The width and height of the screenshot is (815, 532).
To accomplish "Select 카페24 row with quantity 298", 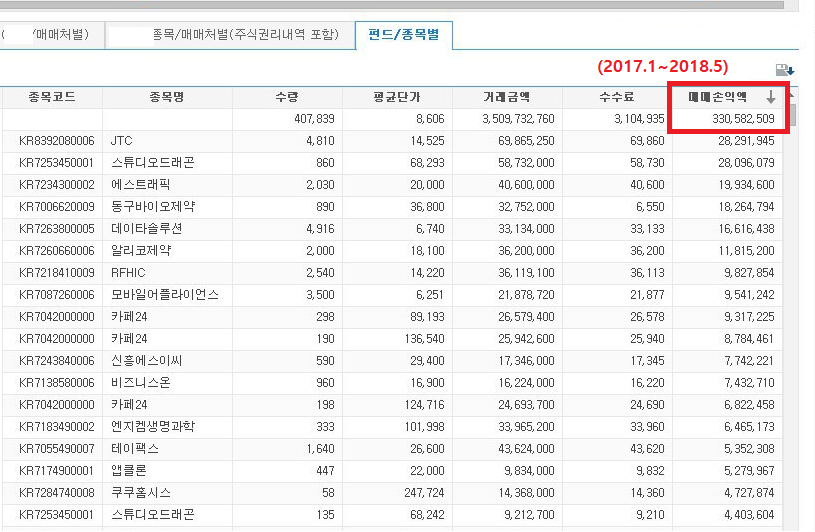I will (129, 316).
